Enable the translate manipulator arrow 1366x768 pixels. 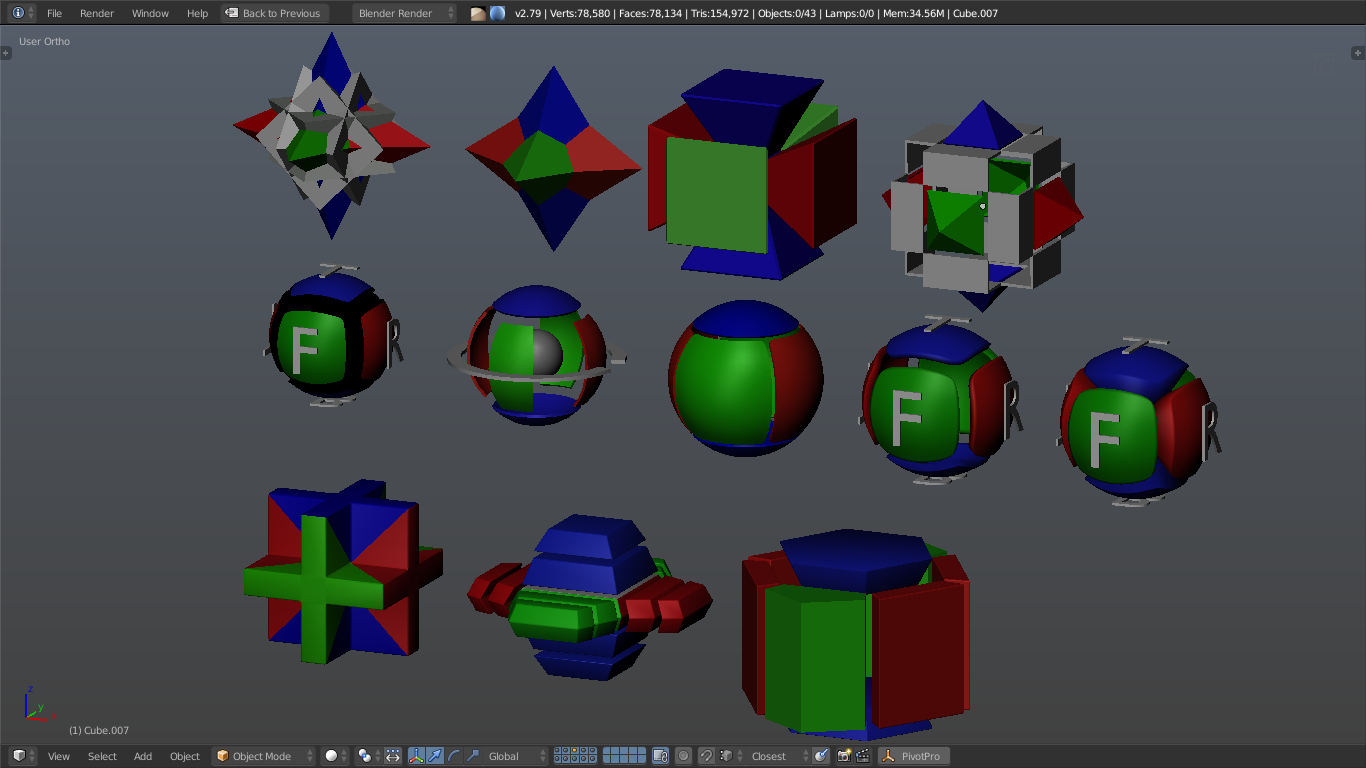pyautogui.click(x=435, y=756)
